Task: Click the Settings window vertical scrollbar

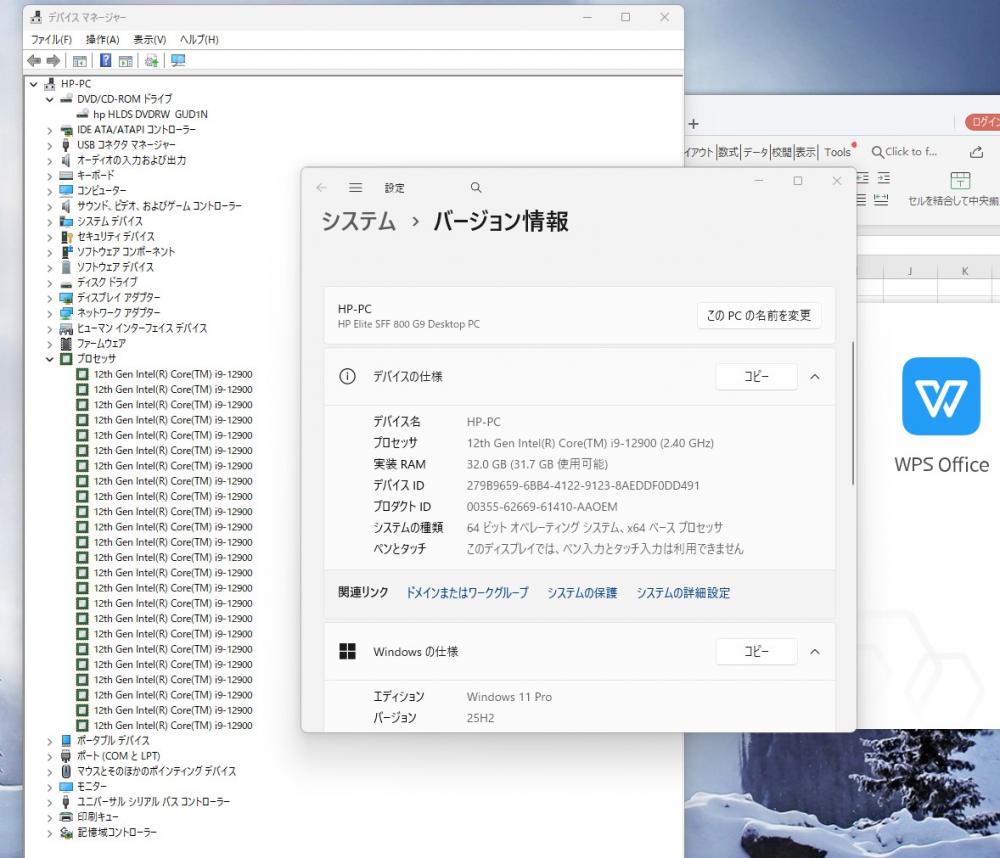Action: point(852,413)
